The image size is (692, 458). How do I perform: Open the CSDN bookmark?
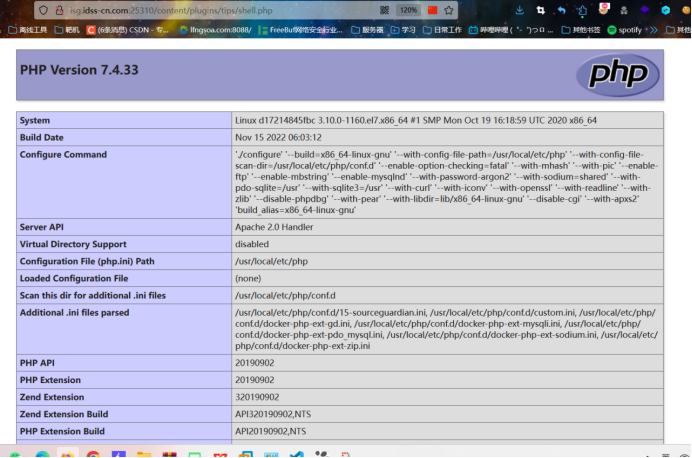tap(128, 30)
